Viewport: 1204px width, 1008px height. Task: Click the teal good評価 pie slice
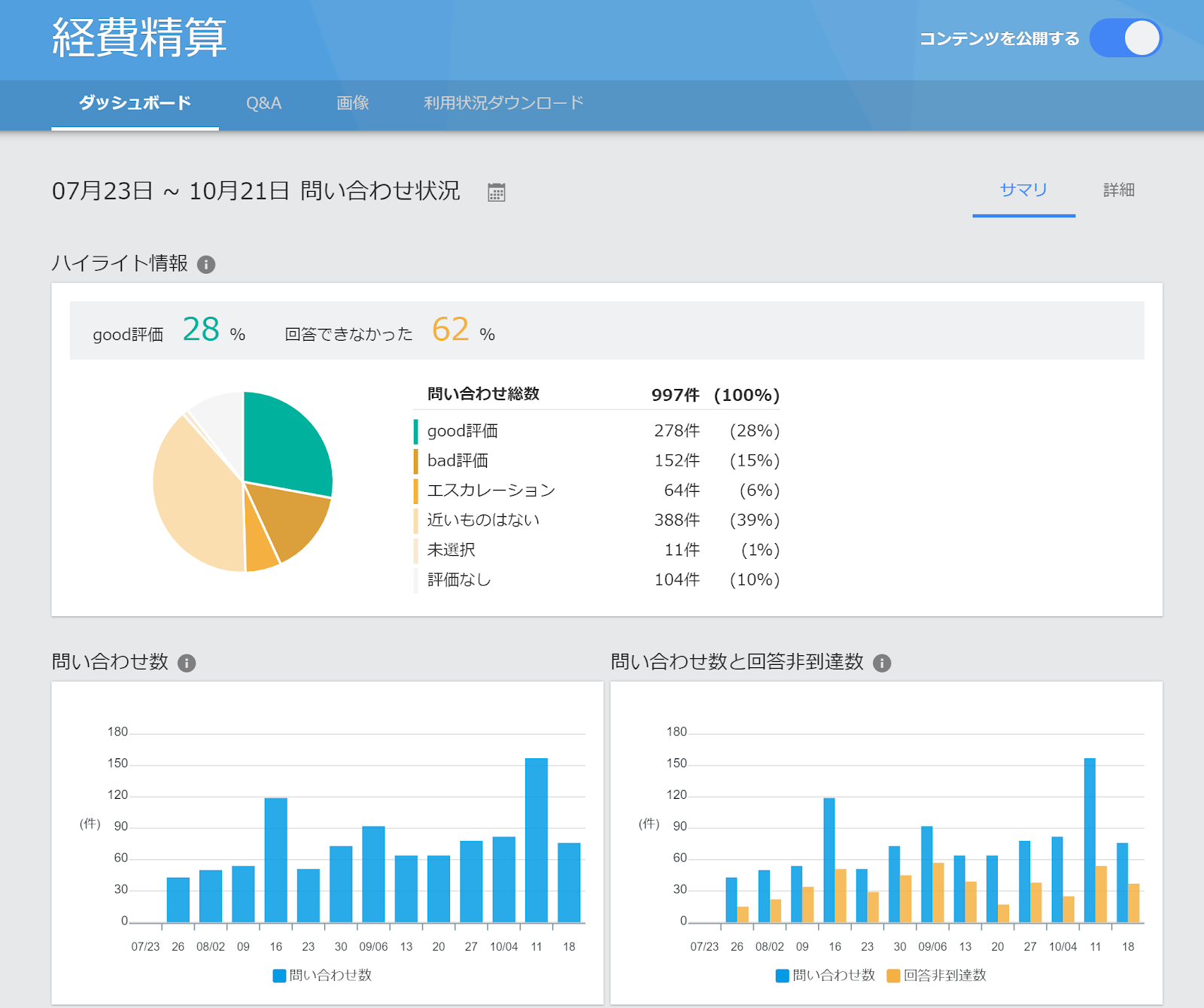point(286,444)
